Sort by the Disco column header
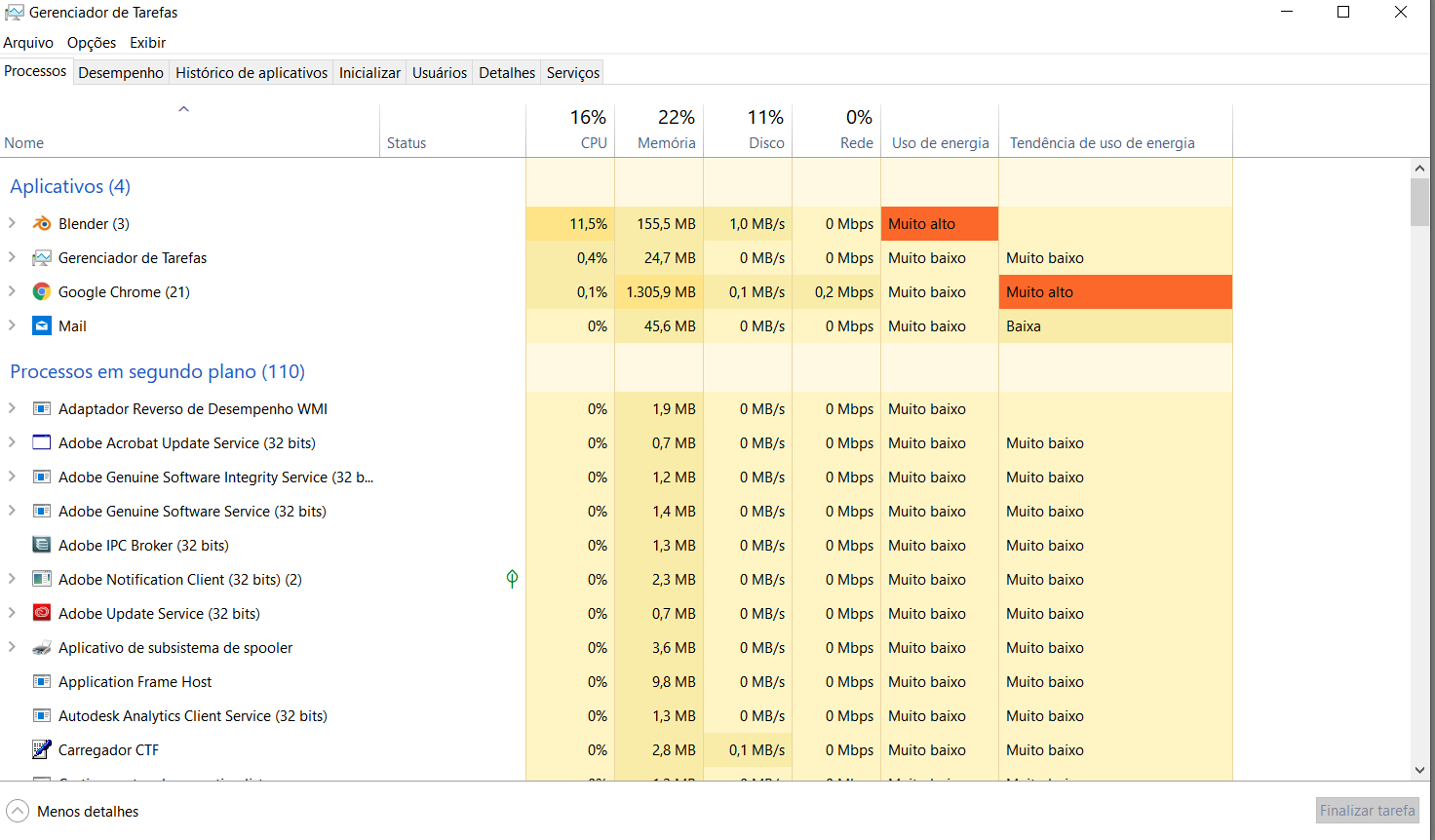This screenshot has height=840, width=1435. [748, 131]
